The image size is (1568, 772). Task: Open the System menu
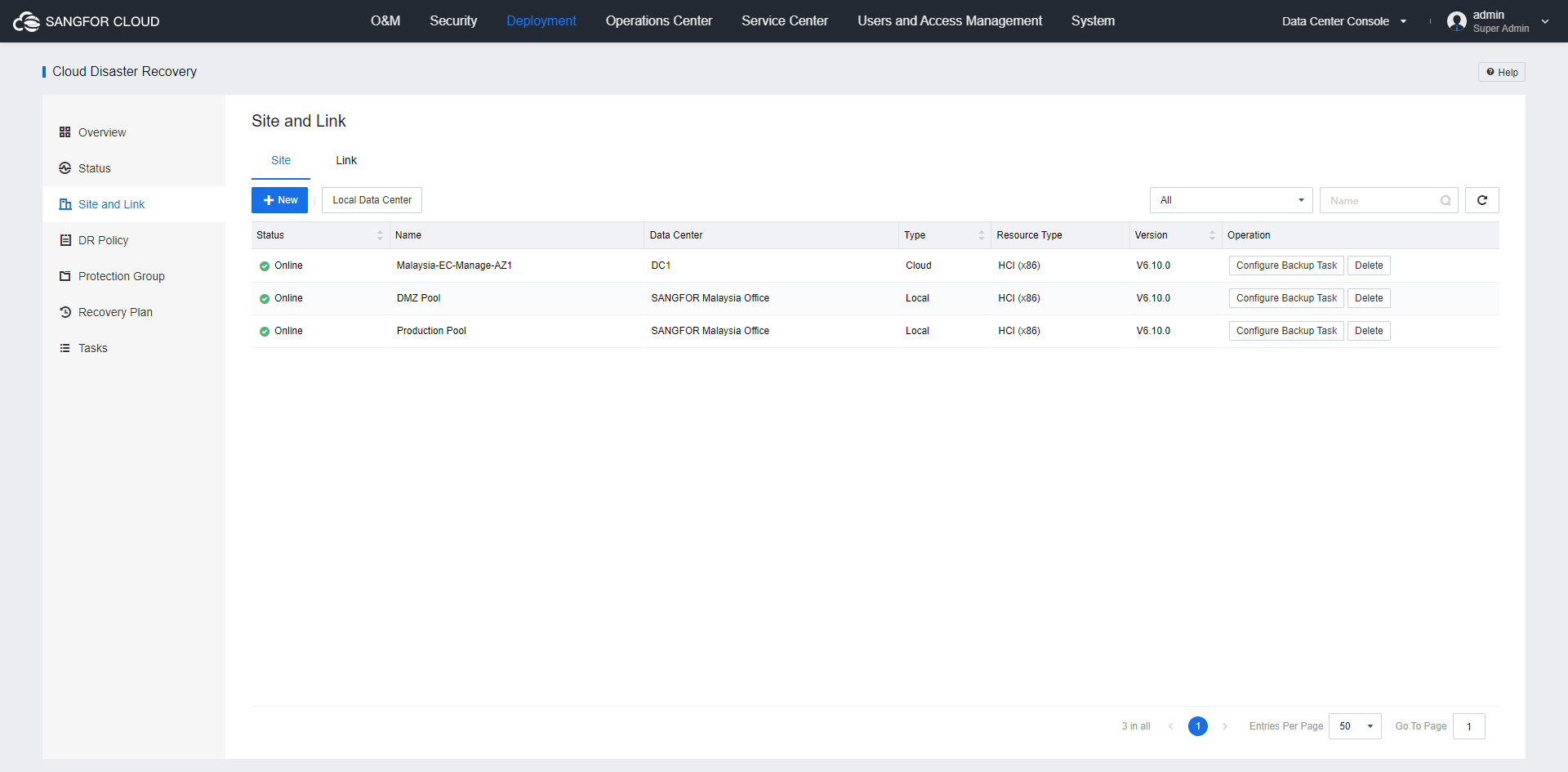pos(1093,21)
